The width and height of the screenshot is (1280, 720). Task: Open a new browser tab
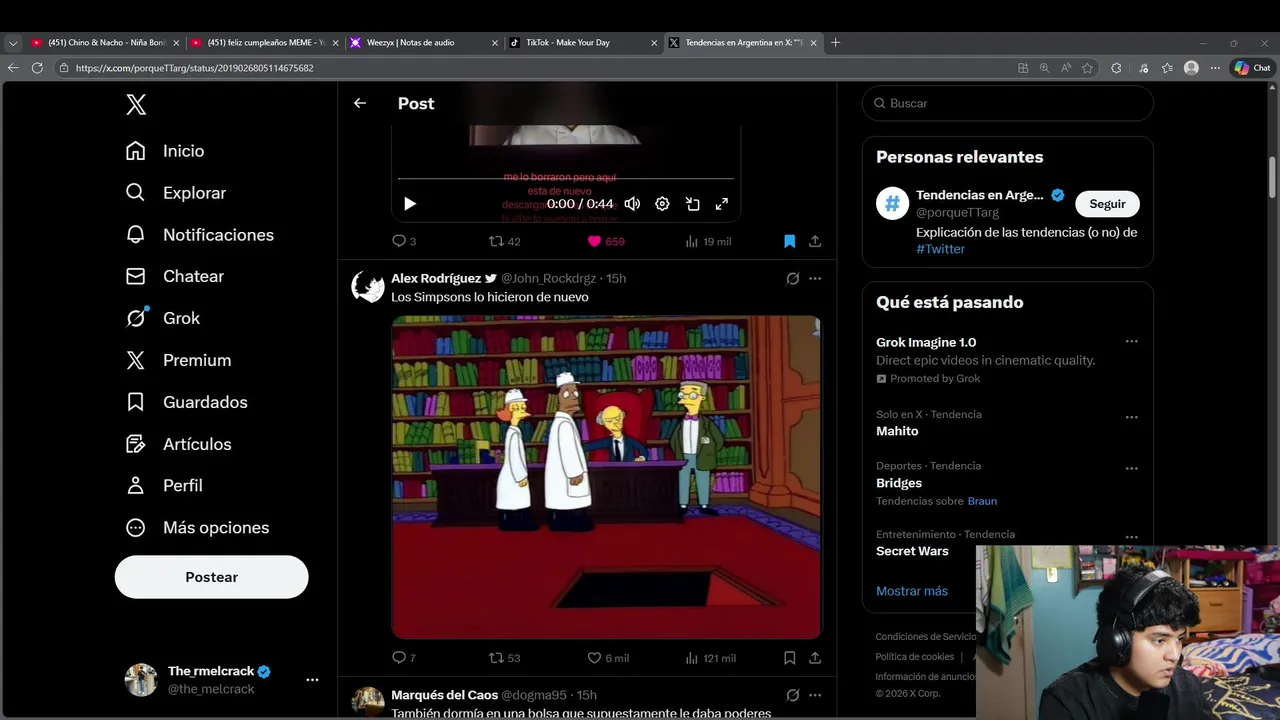836,42
